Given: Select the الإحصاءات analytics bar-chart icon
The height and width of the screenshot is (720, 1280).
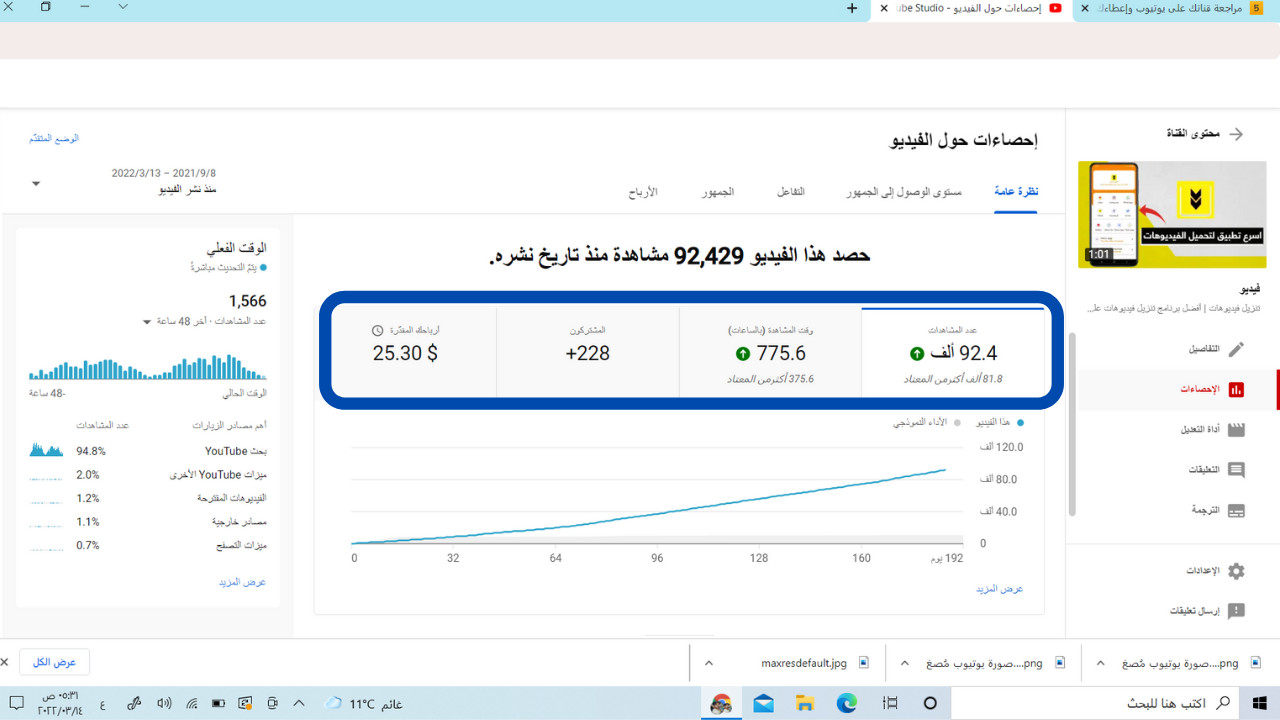Looking at the screenshot, I should 1237,390.
